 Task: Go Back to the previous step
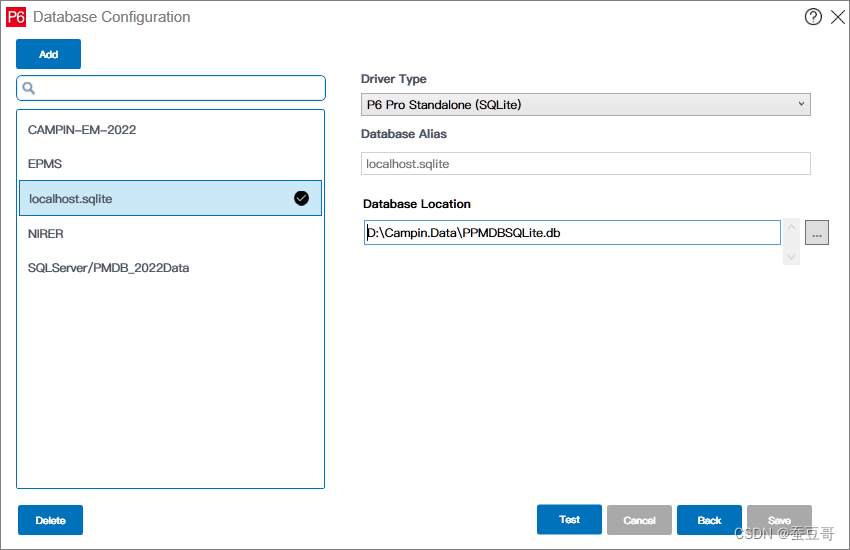click(709, 520)
